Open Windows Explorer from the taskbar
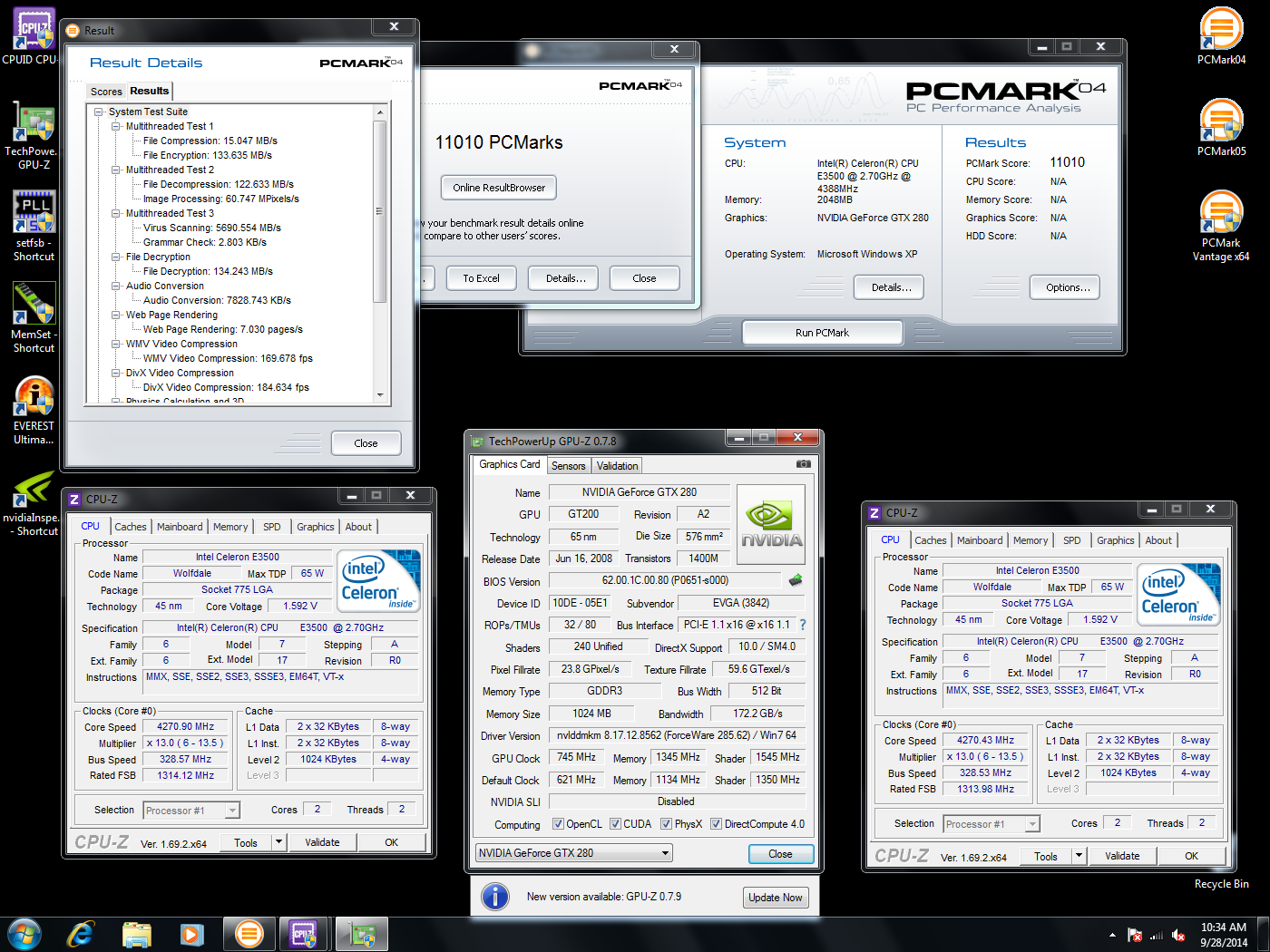1270x952 pixels. 137,934
